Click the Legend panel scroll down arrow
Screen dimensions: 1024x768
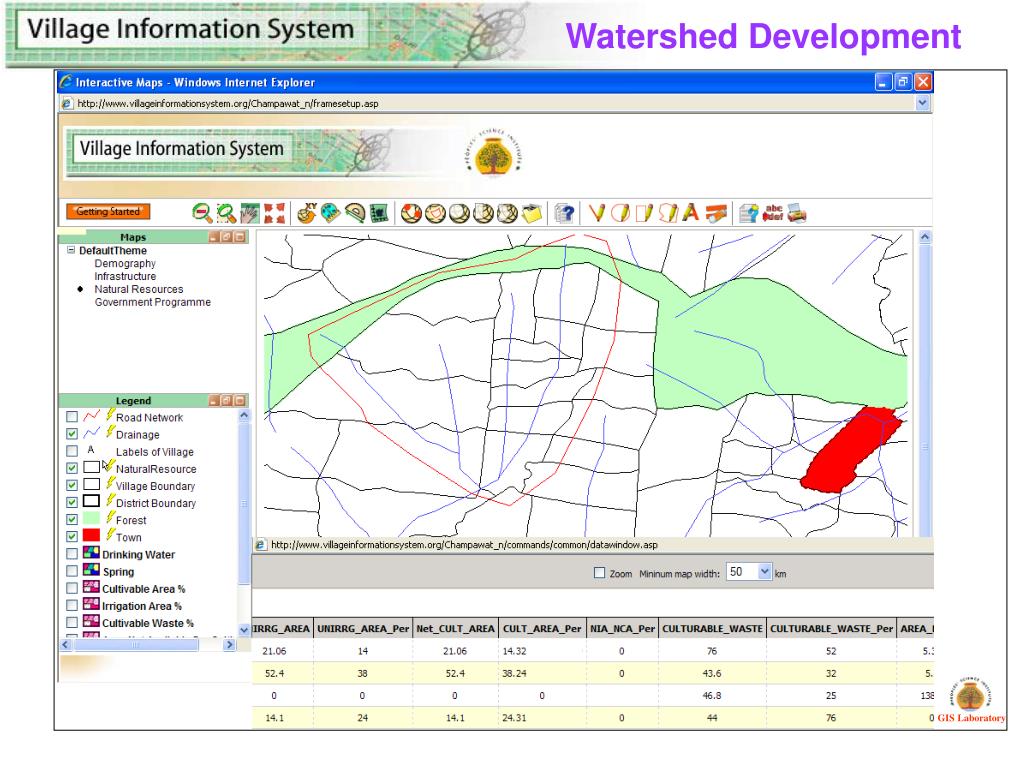(244, 630)
